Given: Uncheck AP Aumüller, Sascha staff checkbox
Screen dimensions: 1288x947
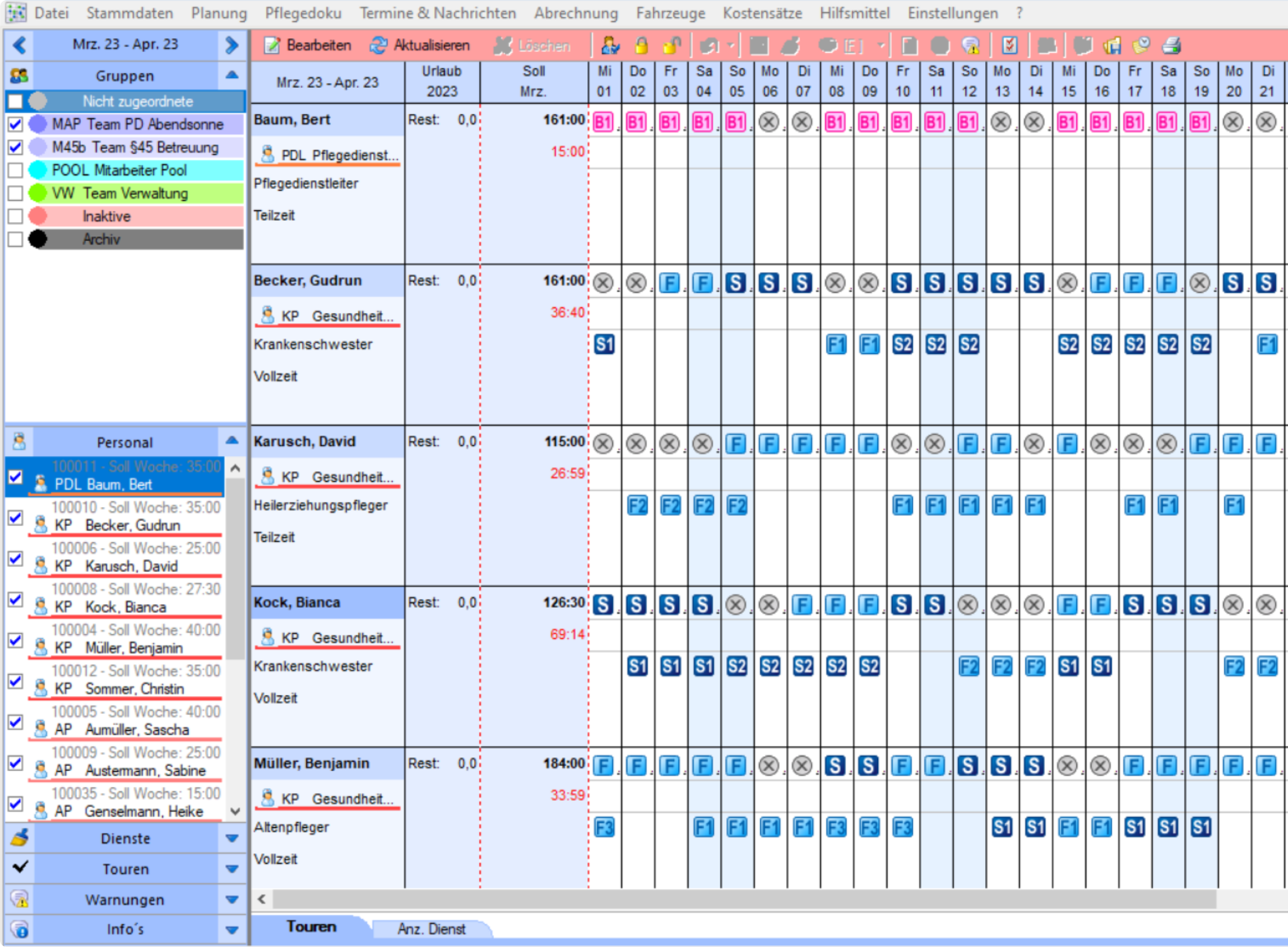Looking at the screenshot, I should 16,722.
